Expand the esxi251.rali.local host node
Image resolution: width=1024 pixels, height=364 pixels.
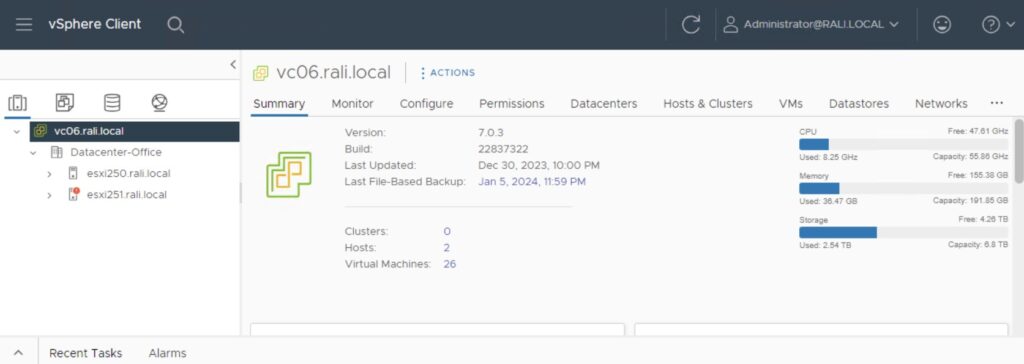[x=49, y=195]
